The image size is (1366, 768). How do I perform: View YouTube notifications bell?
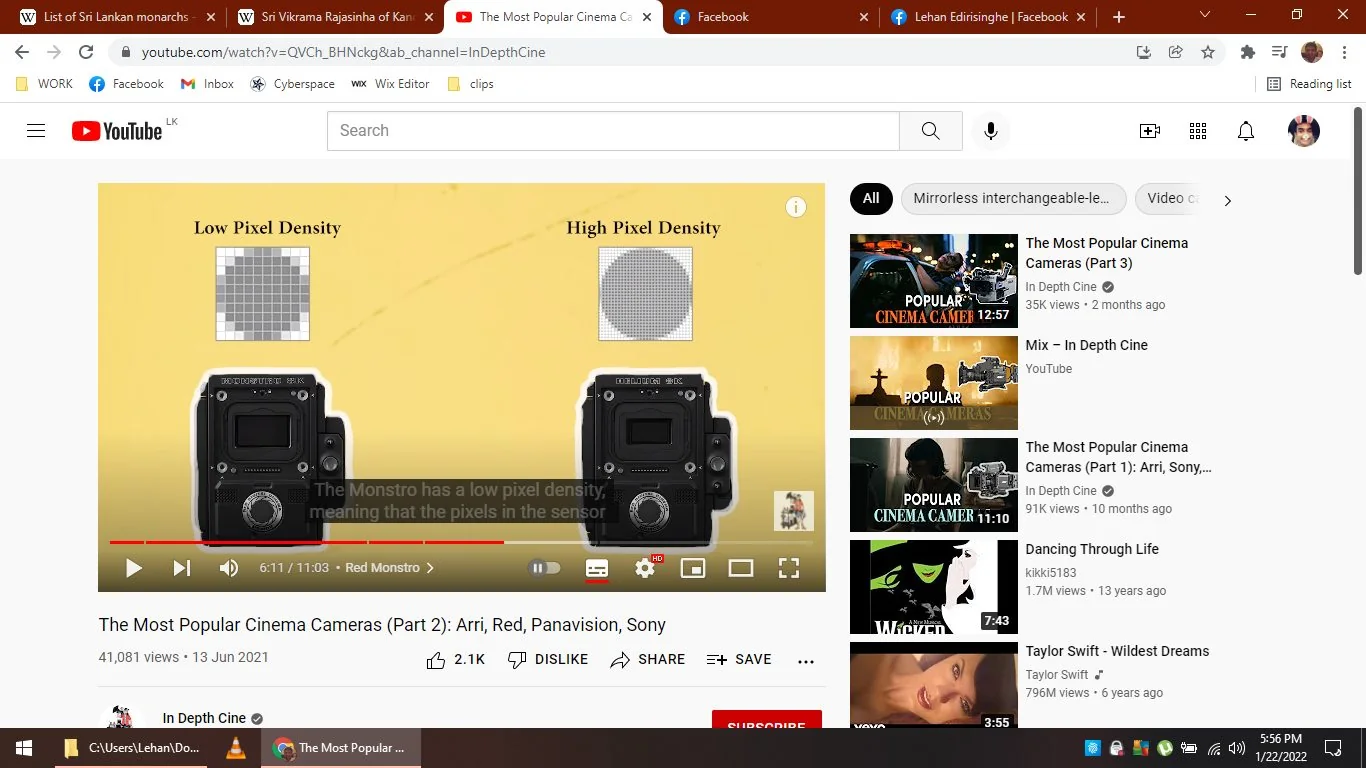(1246, 131)
